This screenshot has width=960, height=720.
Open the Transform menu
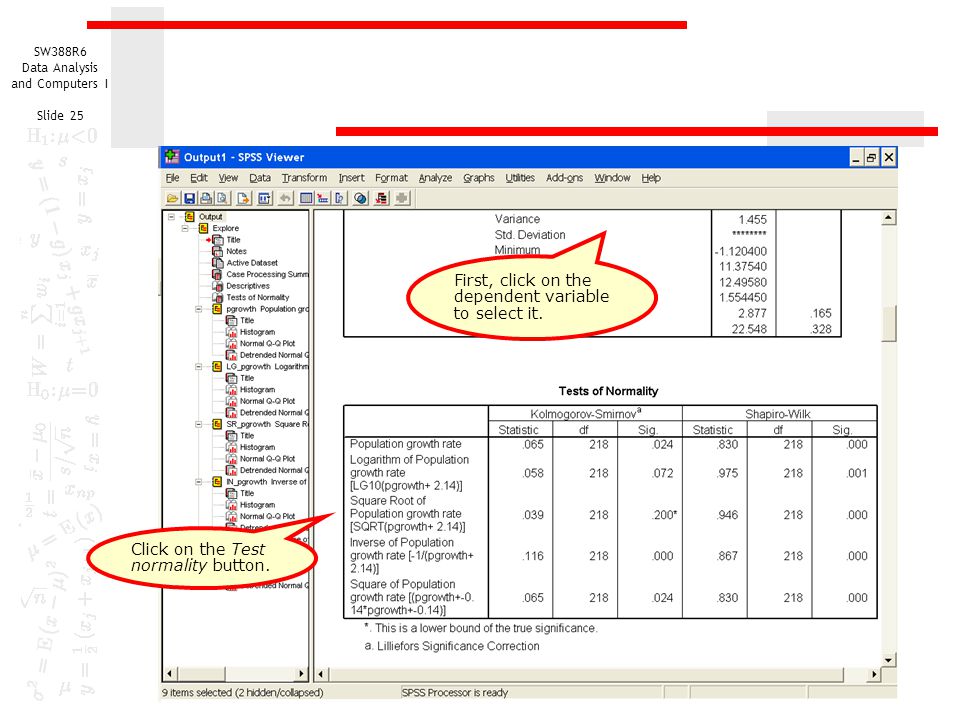coord(304,178)
